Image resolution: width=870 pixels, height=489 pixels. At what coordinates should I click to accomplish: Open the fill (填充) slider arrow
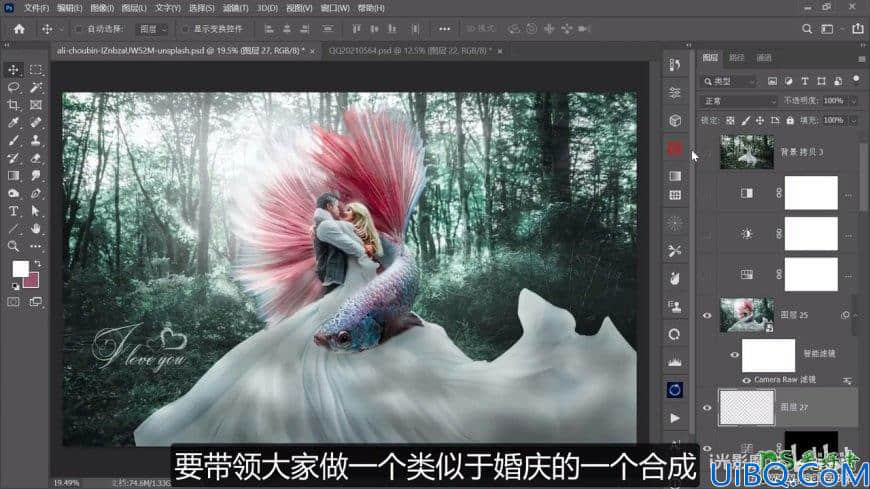click(854, 120)
